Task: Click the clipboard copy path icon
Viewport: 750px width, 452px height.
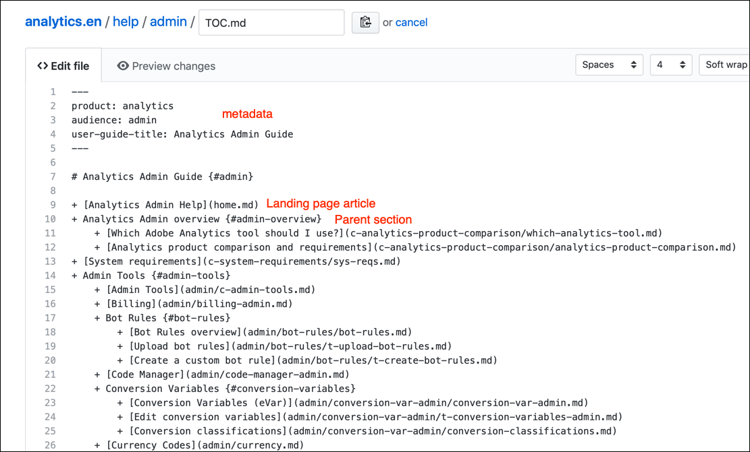Action: click(x=365, y=22)
